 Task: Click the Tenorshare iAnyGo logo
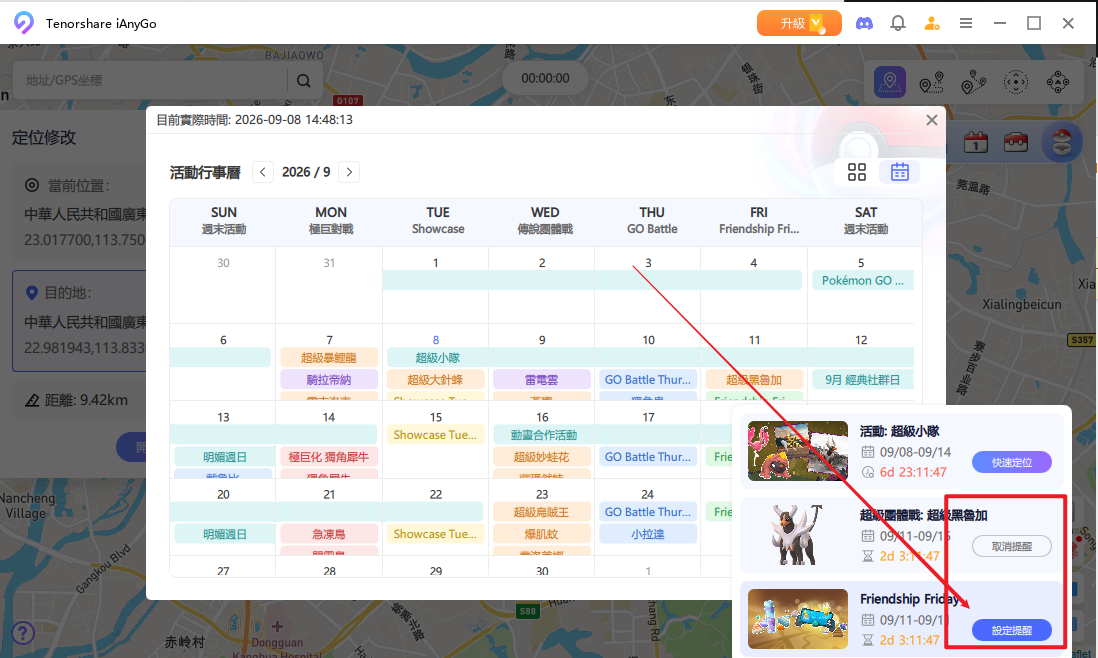pos(24,23)
